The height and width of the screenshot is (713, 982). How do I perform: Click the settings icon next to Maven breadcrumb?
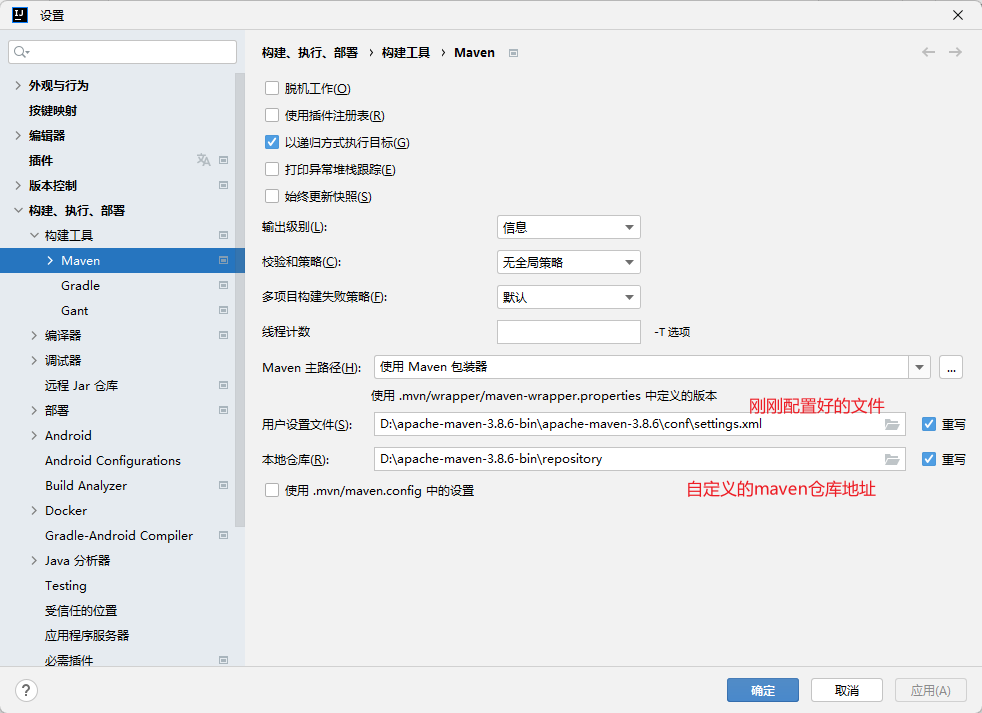click(512, 52)
